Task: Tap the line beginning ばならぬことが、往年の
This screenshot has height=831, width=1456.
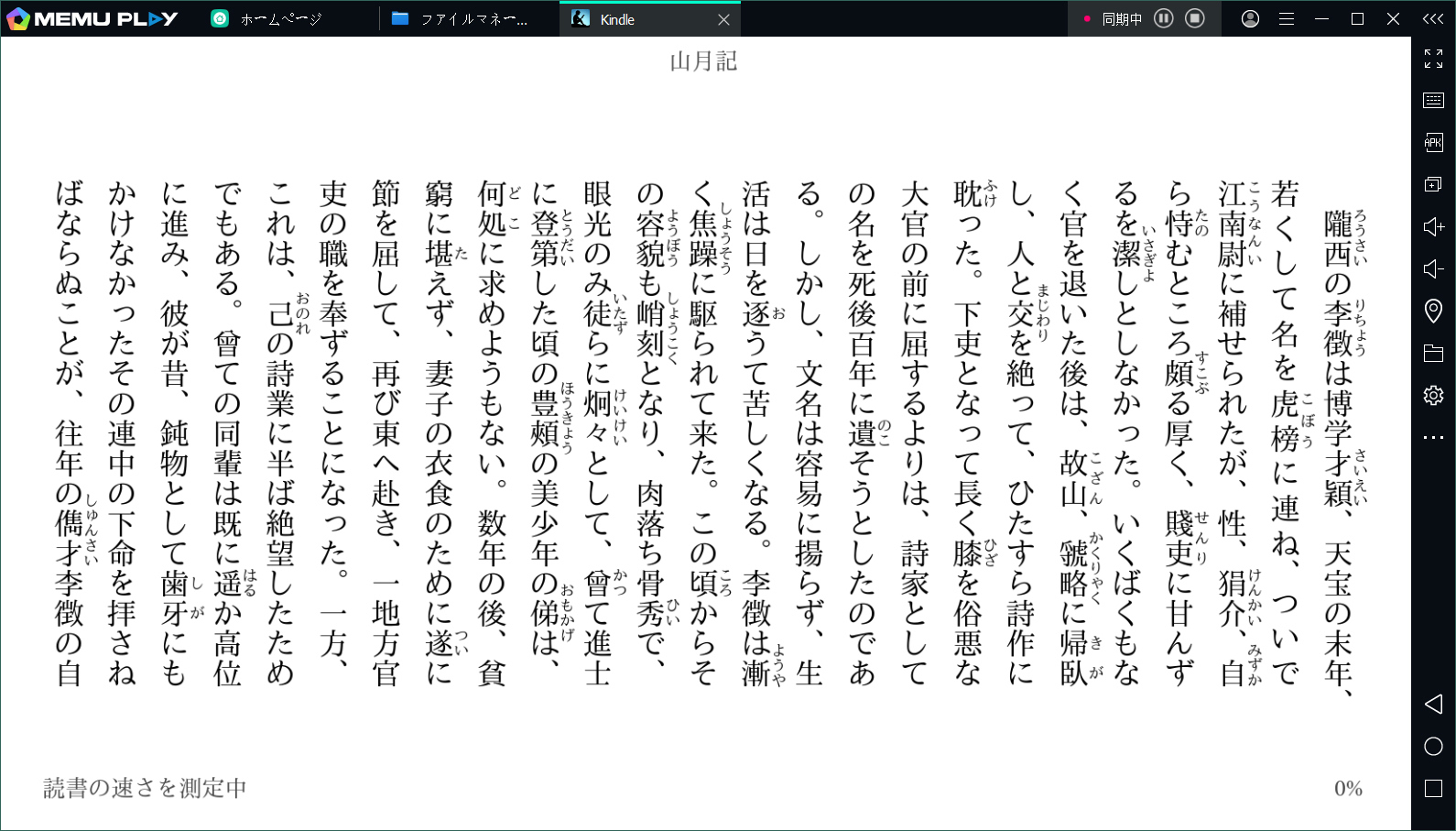Action: point(69,432)
